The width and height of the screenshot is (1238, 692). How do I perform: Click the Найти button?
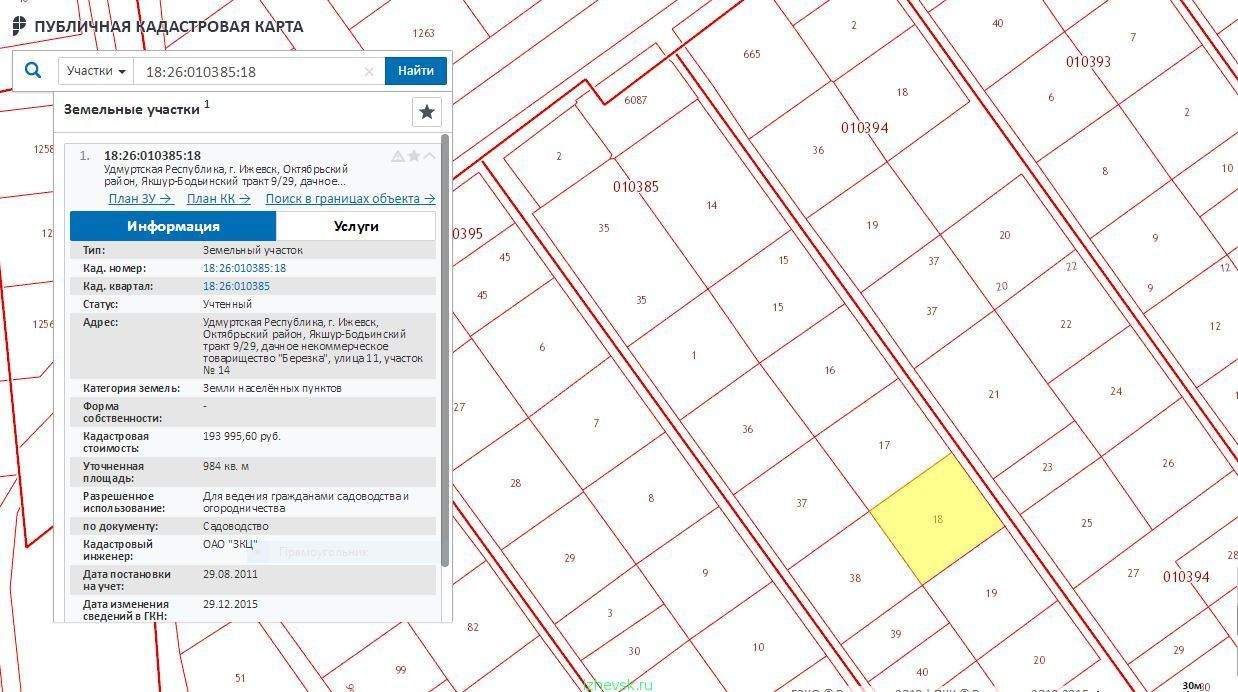[x=416, y=71]
